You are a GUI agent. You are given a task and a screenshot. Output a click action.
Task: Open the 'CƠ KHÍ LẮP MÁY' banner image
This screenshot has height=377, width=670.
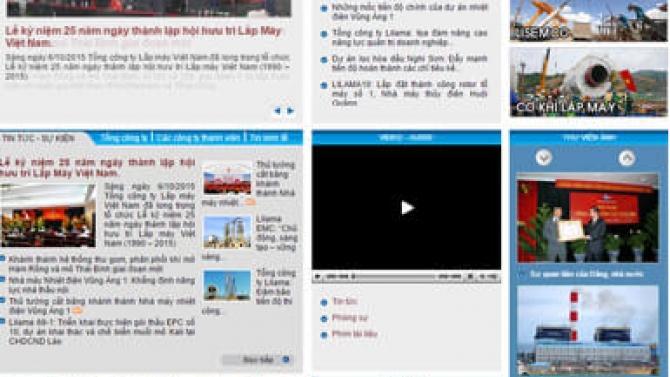(588, 82)
